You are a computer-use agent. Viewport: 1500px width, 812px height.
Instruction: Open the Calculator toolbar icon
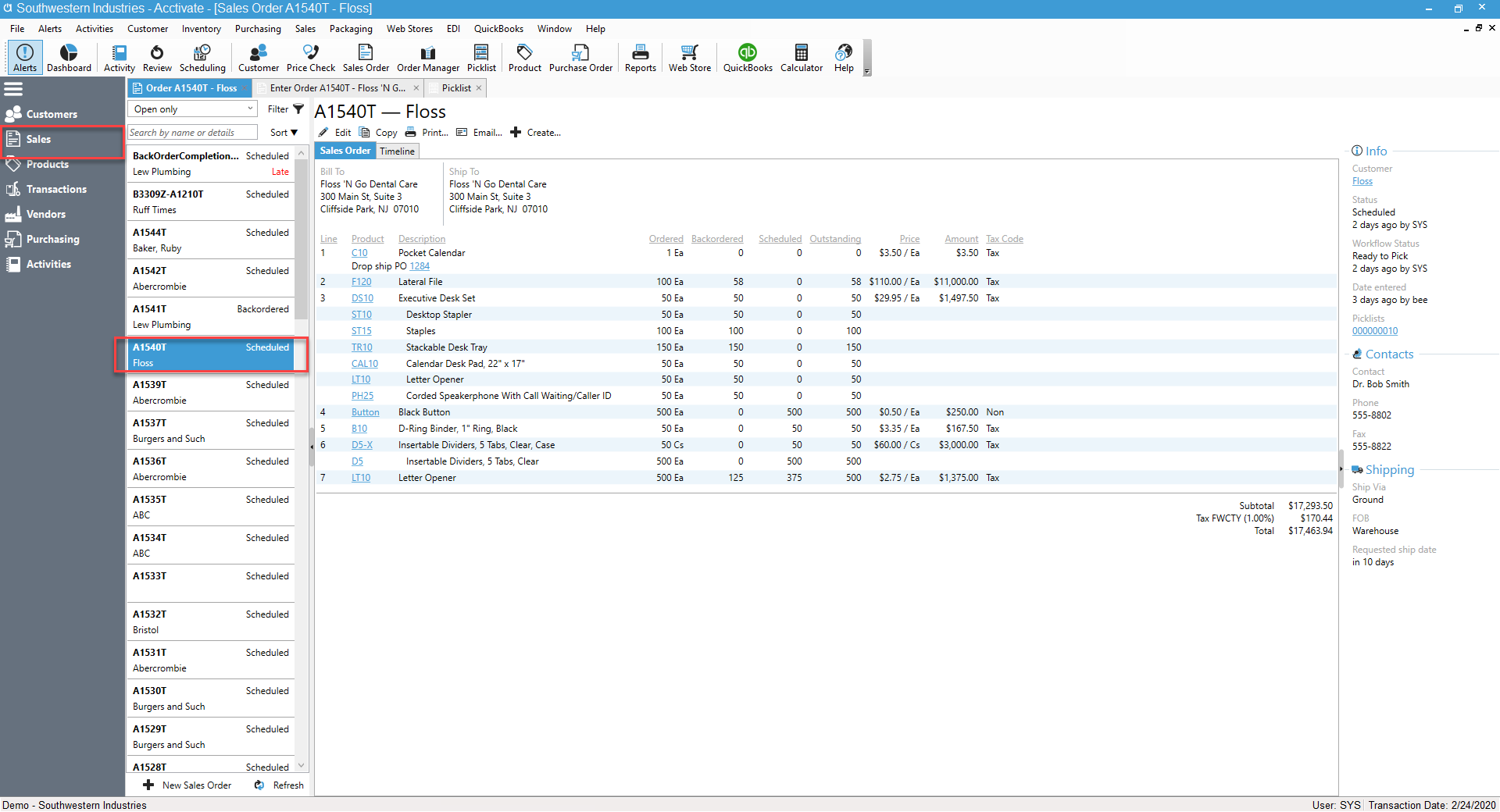pyautogui.click(x=802, y=58)
